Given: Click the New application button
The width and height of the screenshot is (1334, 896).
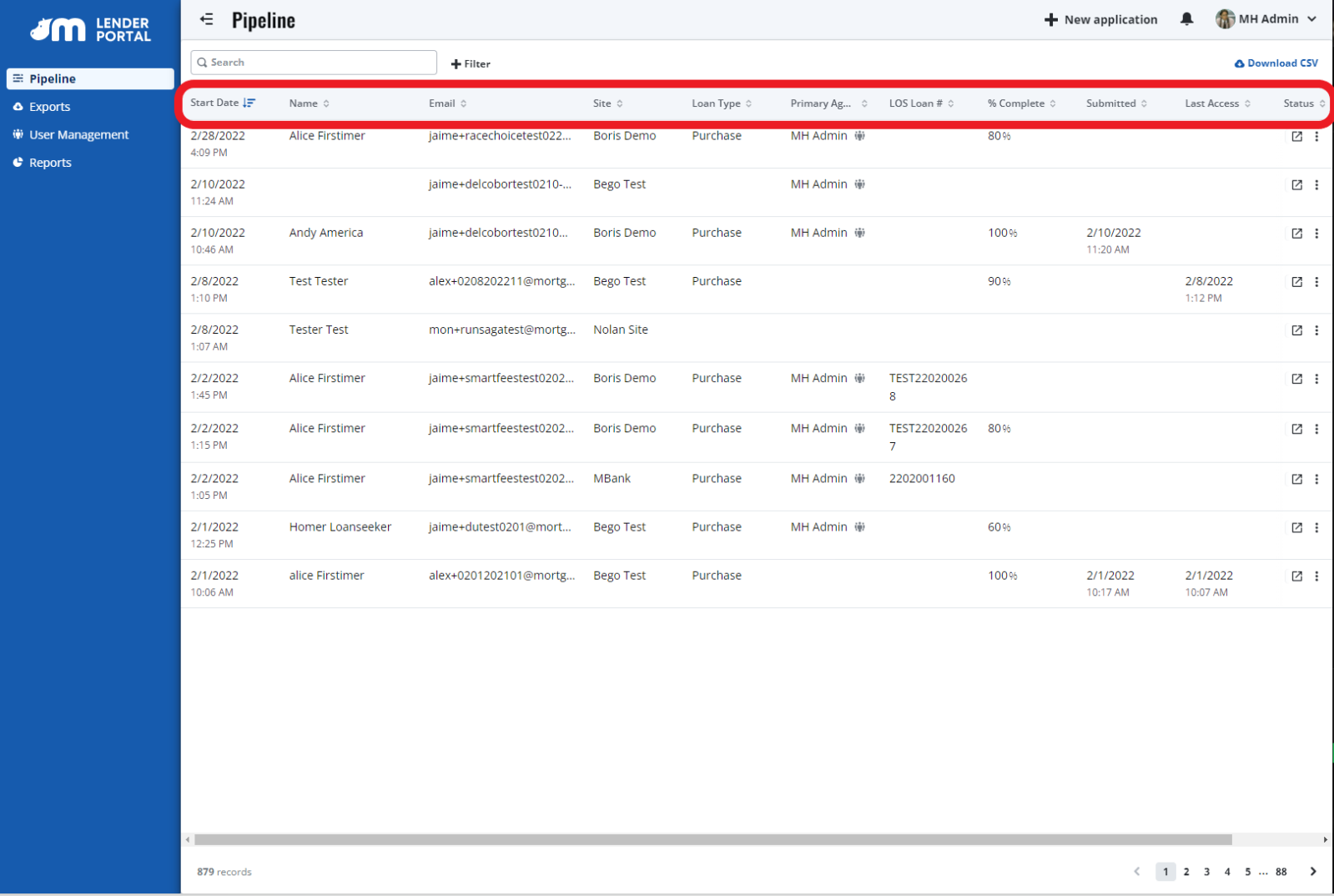Looking at the screenshot, I should (x=1100, y=19).
